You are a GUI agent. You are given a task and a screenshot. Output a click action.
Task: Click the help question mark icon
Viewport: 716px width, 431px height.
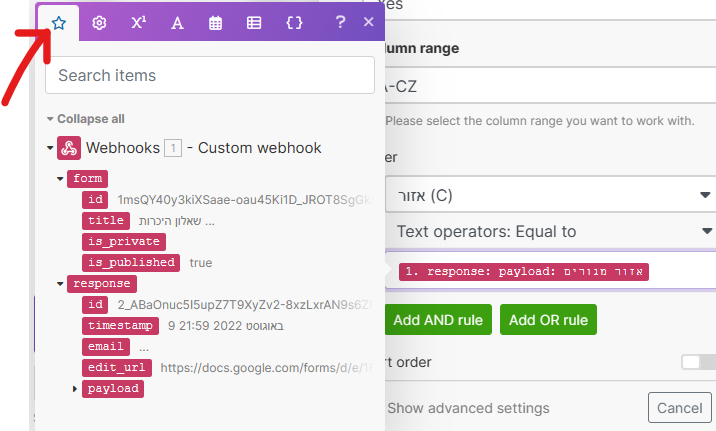341,22
